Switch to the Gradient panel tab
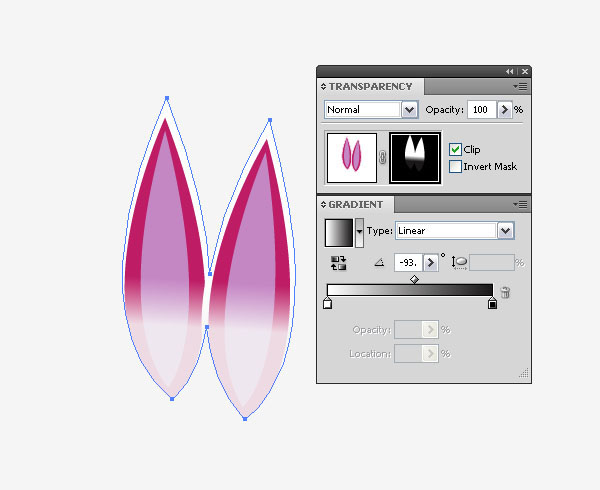The image size is (600, 490). pos(356,205)
